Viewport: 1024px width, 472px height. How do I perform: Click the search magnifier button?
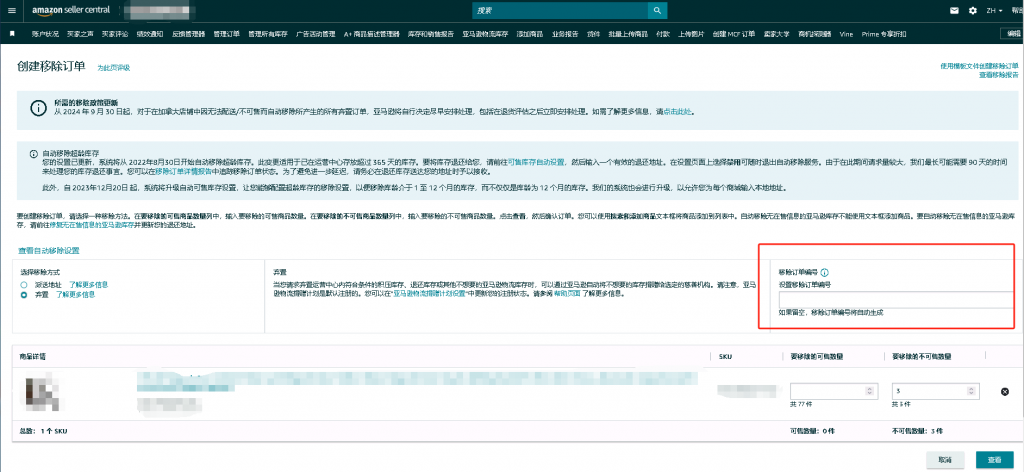pos(656,10)
